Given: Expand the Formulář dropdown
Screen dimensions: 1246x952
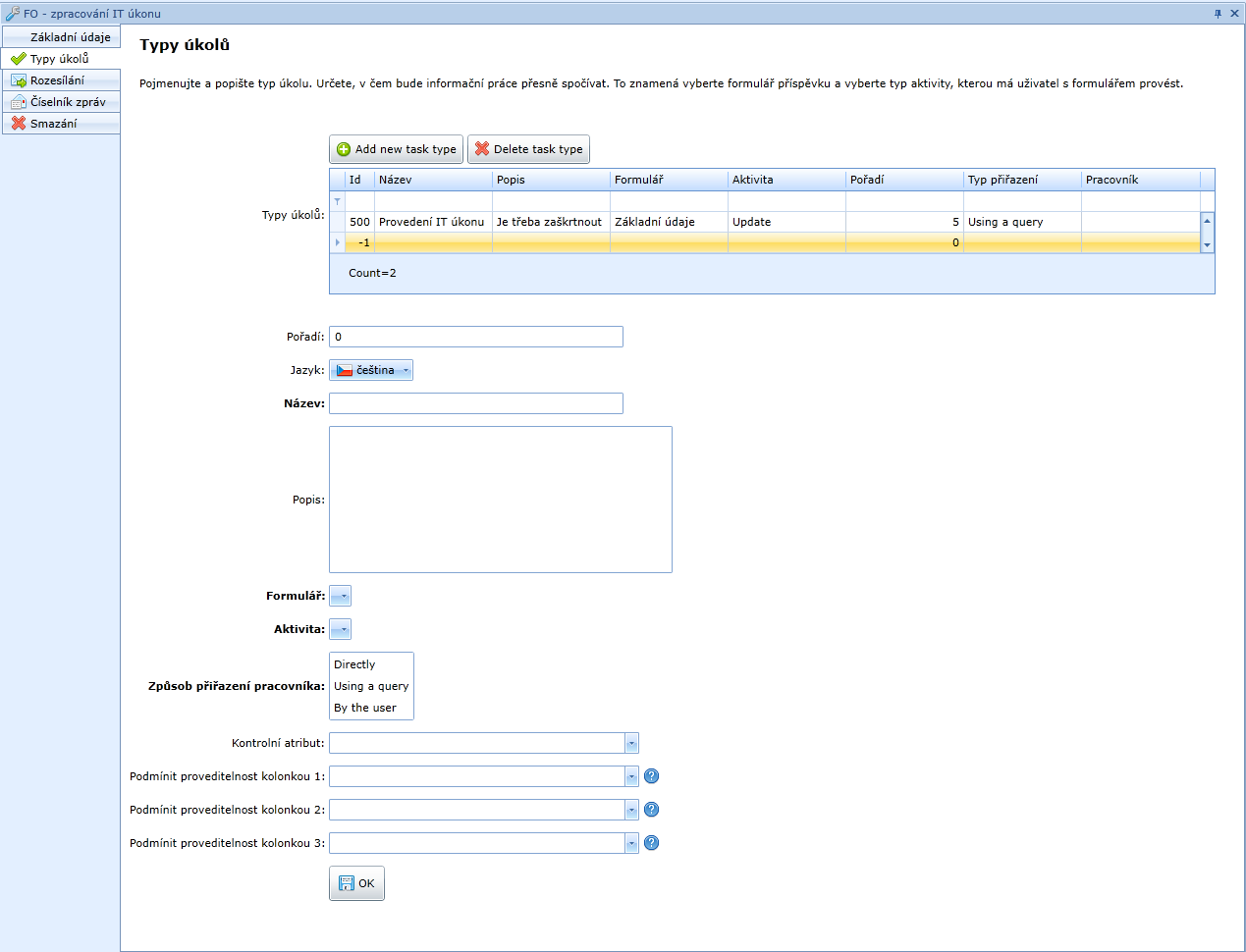Looking at the screenshot, I should (x=340, y=596).
